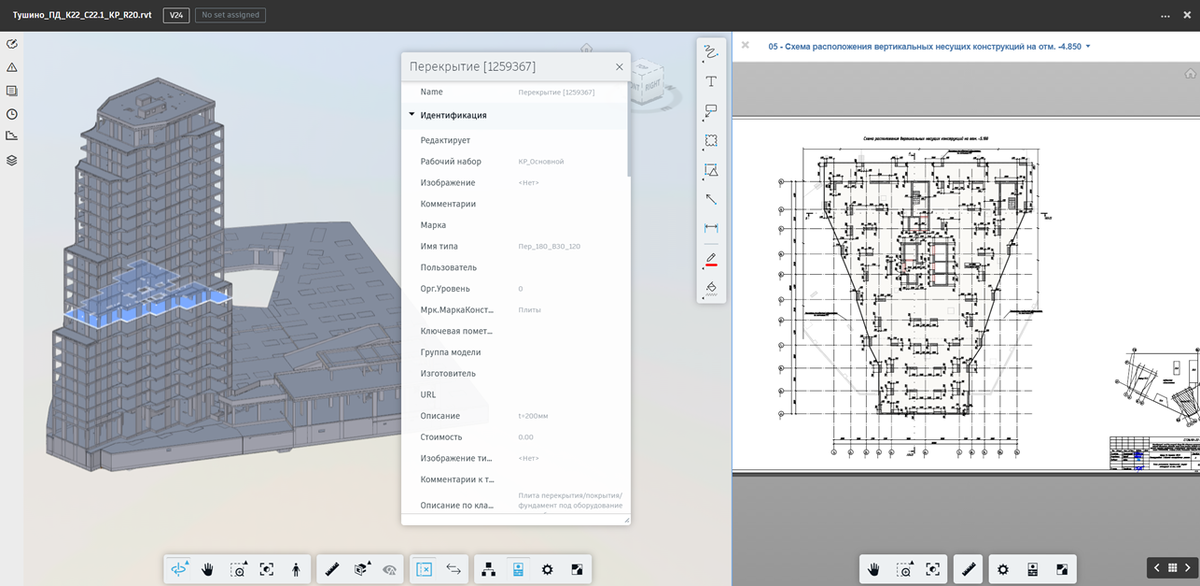
Task: Activate Zoom window in 2D sheet toolbar
Action: coord(904,568)
